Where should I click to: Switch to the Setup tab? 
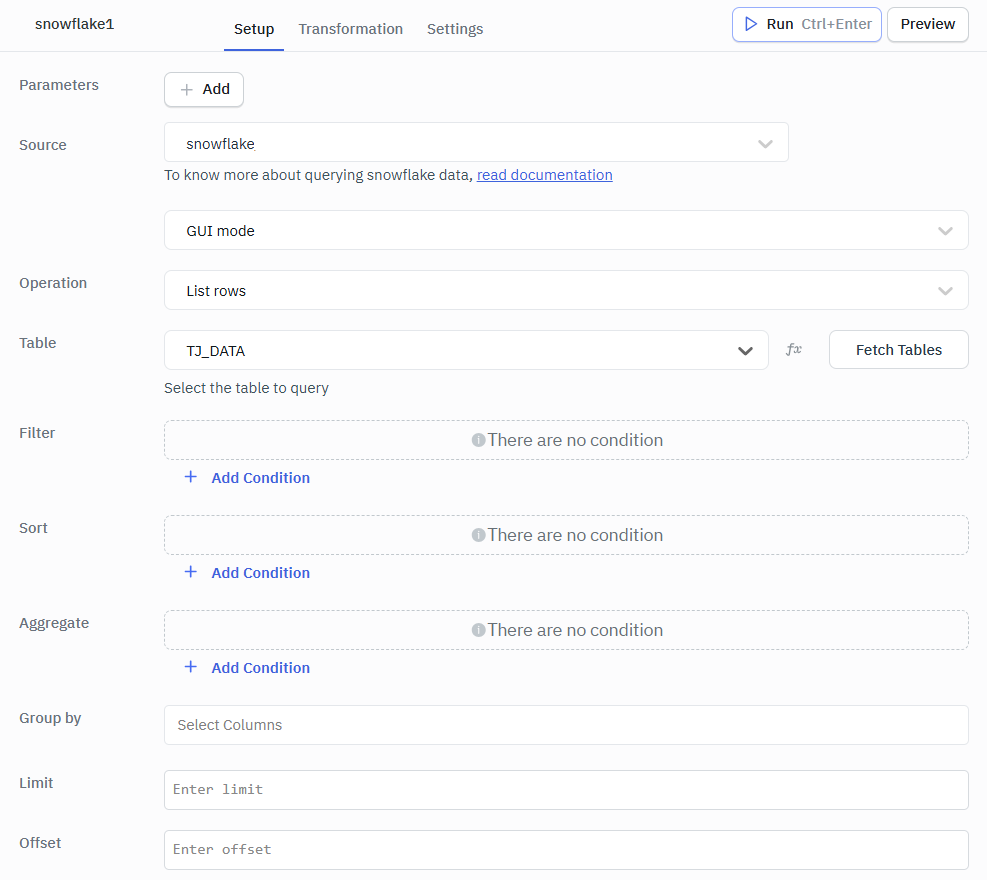pyautogui.click(x=254, y=29)
